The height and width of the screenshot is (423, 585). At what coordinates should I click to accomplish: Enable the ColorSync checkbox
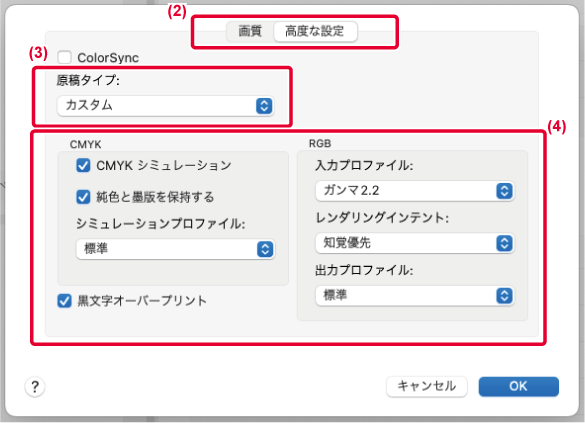[65, 57]
